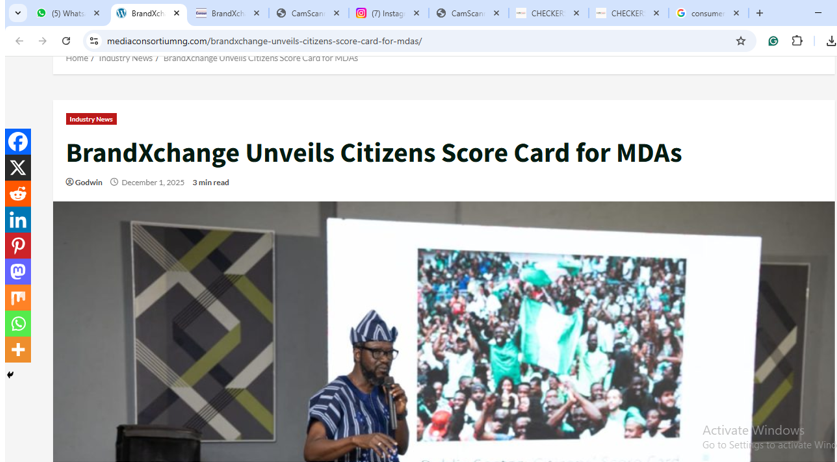View site information in address bar
This screenshot has height=462, width=837.
tap(94, 41)
